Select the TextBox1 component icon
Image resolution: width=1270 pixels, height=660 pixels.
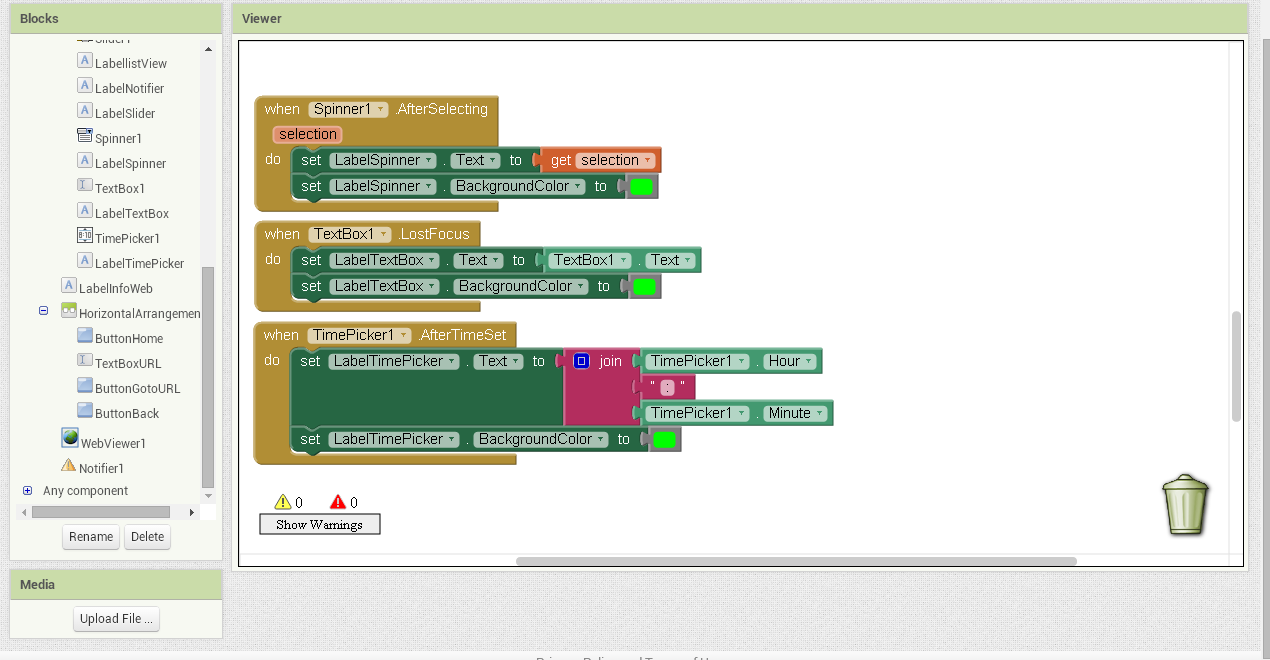point(85,186)
